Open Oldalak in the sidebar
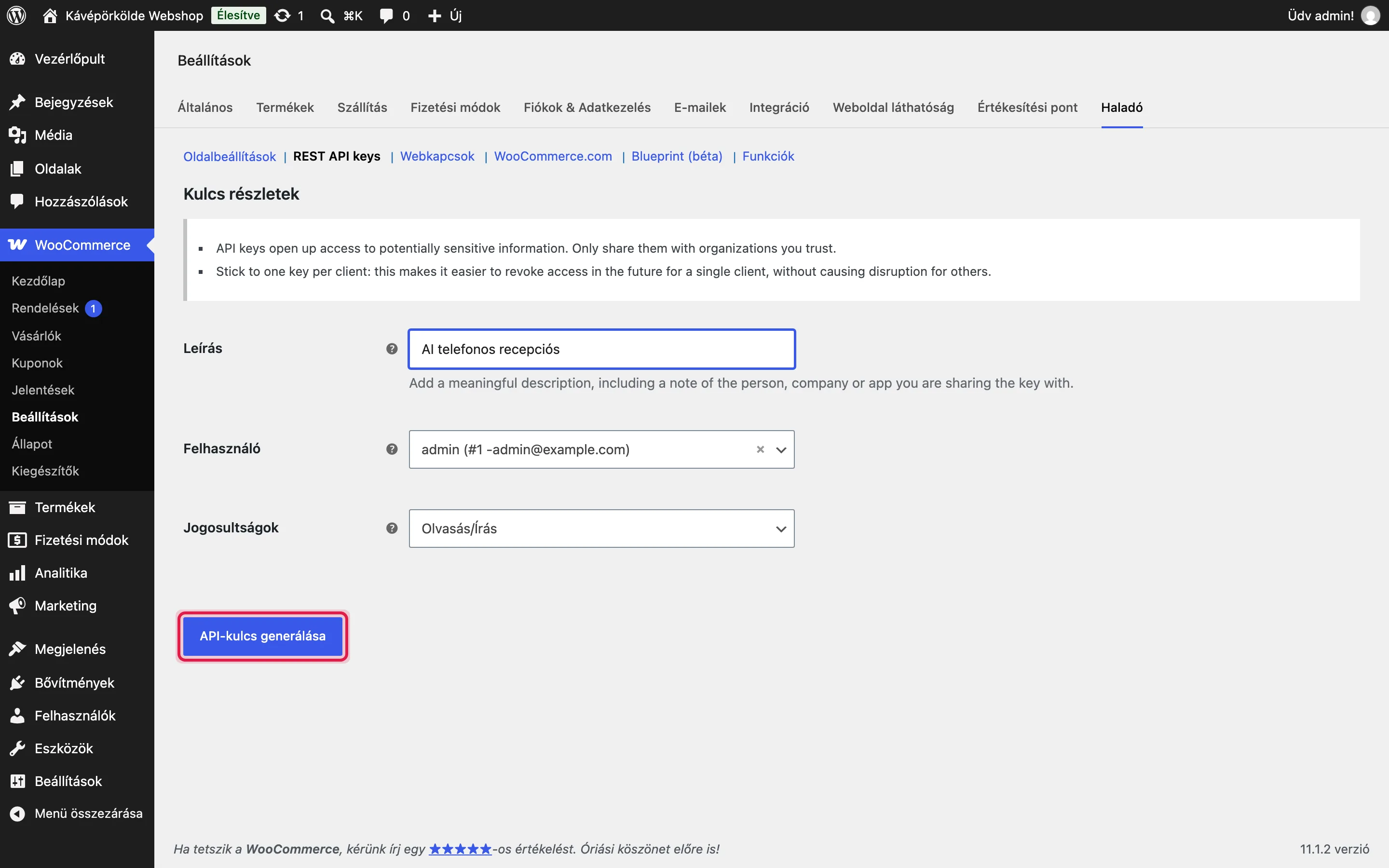Screen dimensions: 1389x868 [x=77, y=169]
